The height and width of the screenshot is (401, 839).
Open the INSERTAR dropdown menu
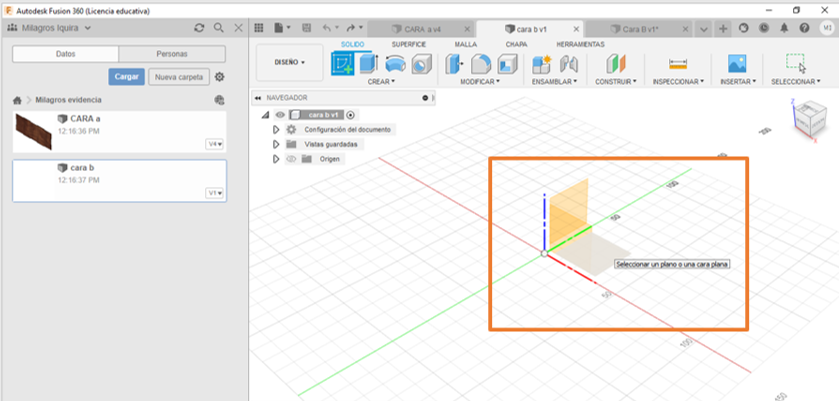738,82
